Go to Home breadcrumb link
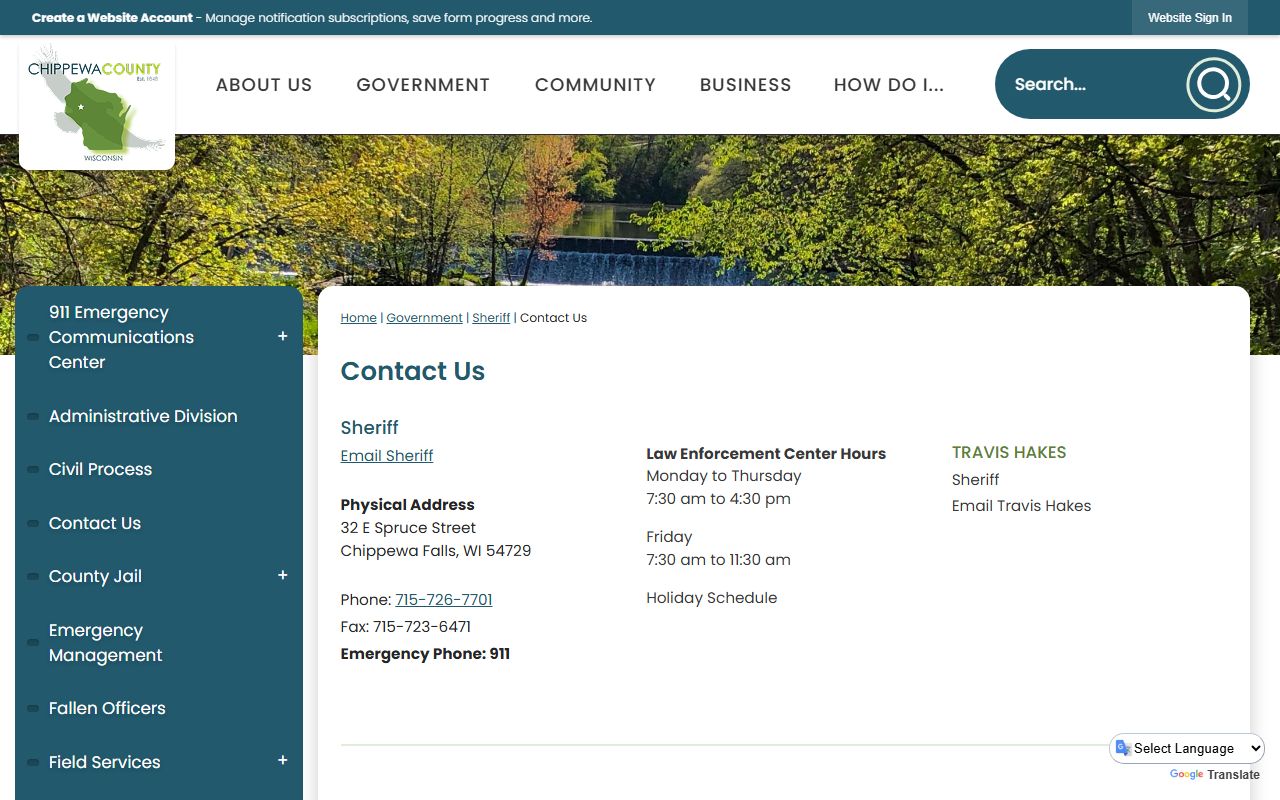Viewport: 1280px width, 800px height. [358, 318]
